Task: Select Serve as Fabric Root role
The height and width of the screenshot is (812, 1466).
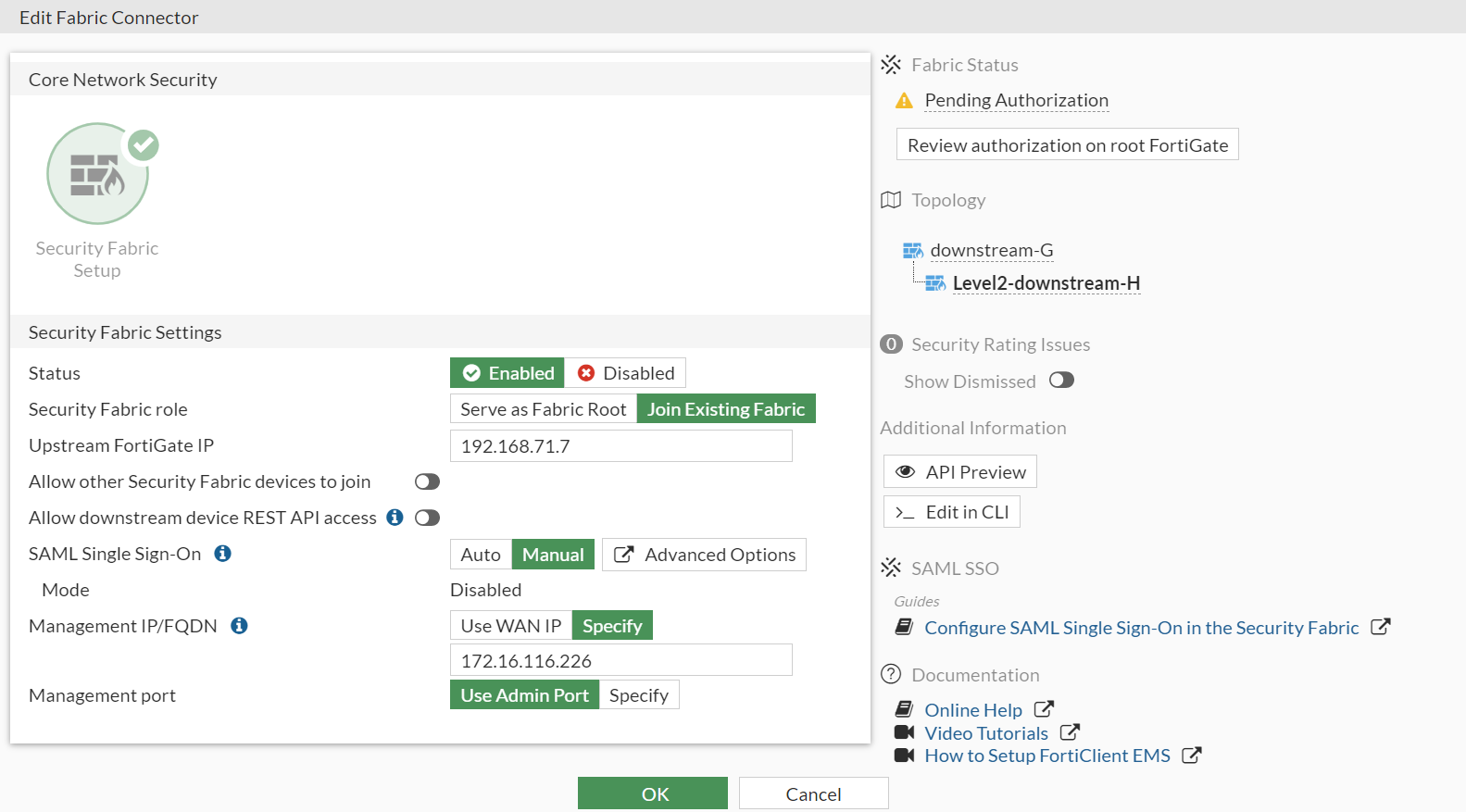Action: coord(543,409)
